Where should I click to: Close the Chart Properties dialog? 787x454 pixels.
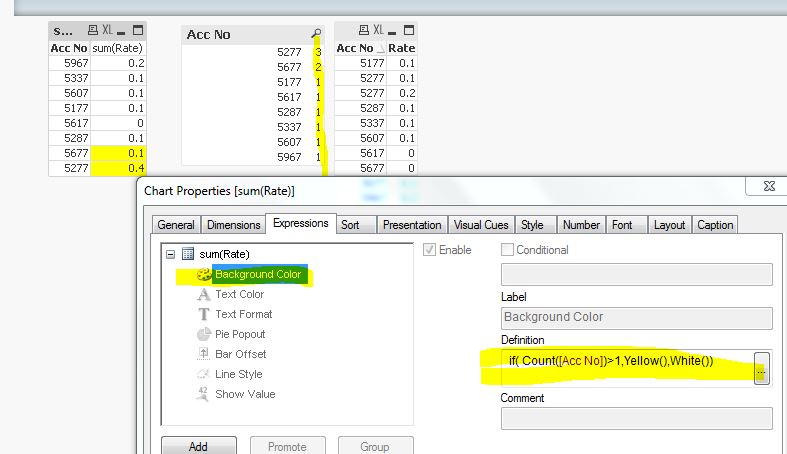(x=768, y=186)
